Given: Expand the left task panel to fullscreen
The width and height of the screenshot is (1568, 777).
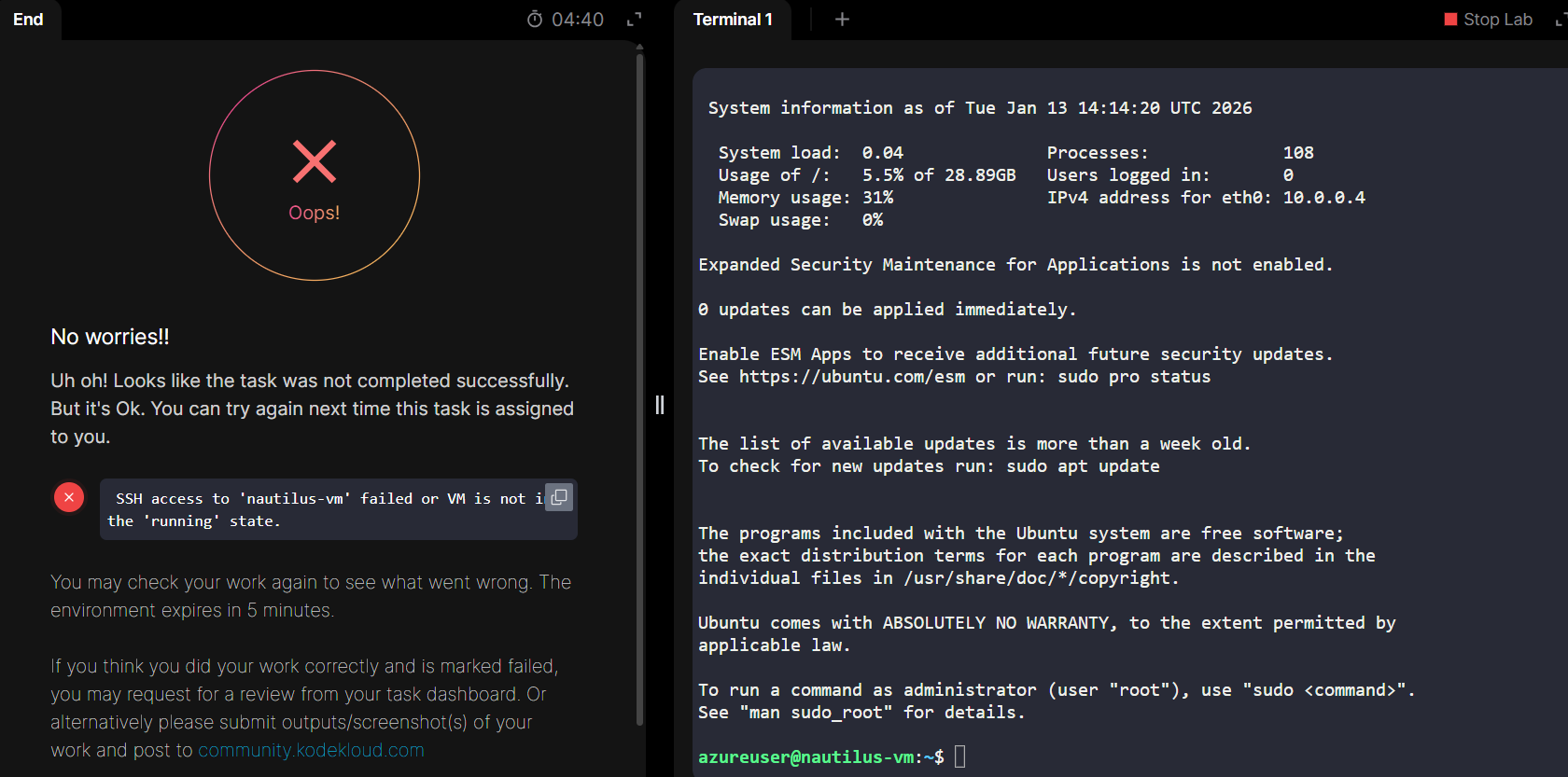Looking at the screenshot, I should point(635,20).
